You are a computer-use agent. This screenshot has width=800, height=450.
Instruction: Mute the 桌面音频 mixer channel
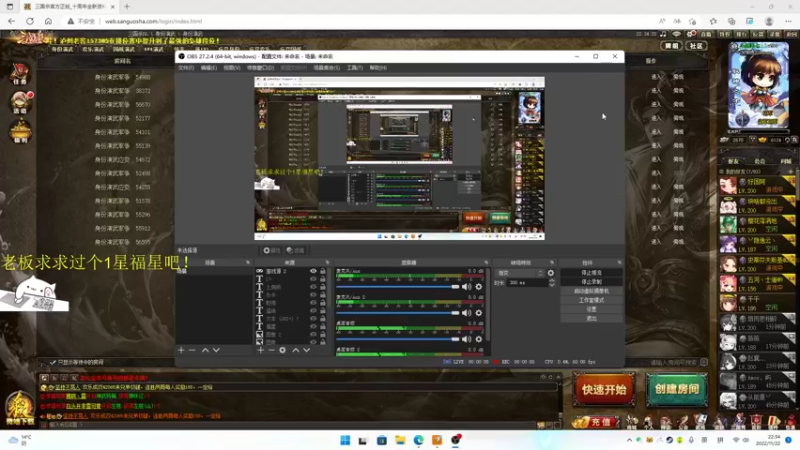point(466,339)
